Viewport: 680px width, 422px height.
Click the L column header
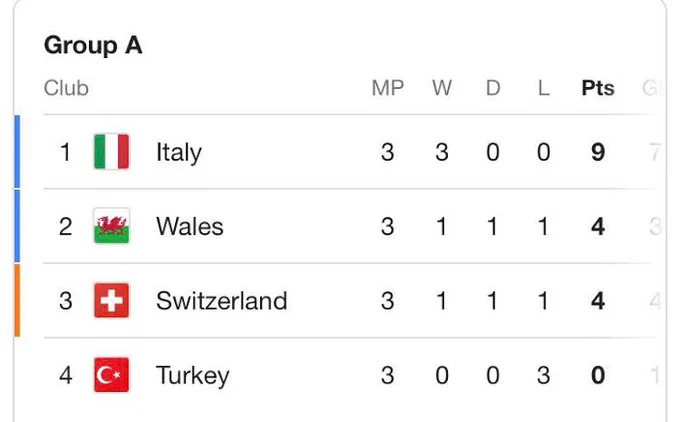(x=543, y=88)
